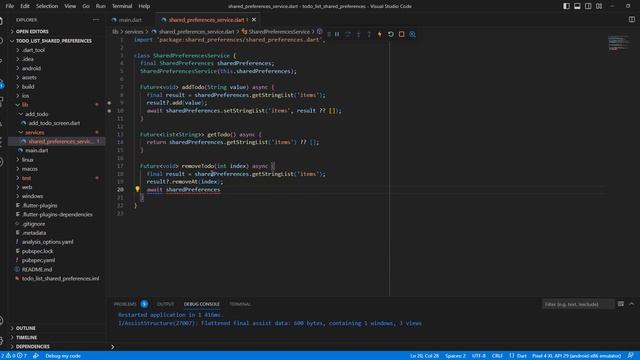Stop debugging with red square icon

[x=402, y=34]
